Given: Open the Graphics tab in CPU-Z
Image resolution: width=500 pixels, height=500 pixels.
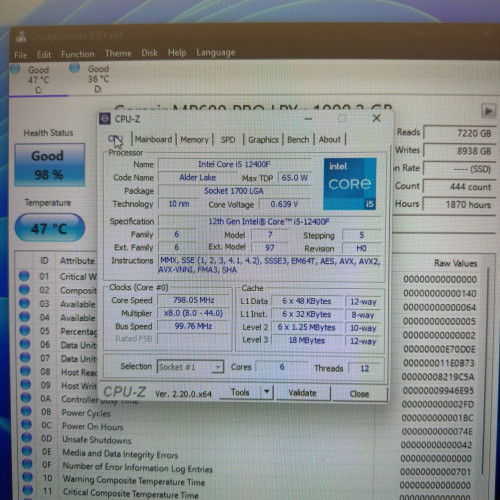Looking at the screenshot, I should (263, 140).
